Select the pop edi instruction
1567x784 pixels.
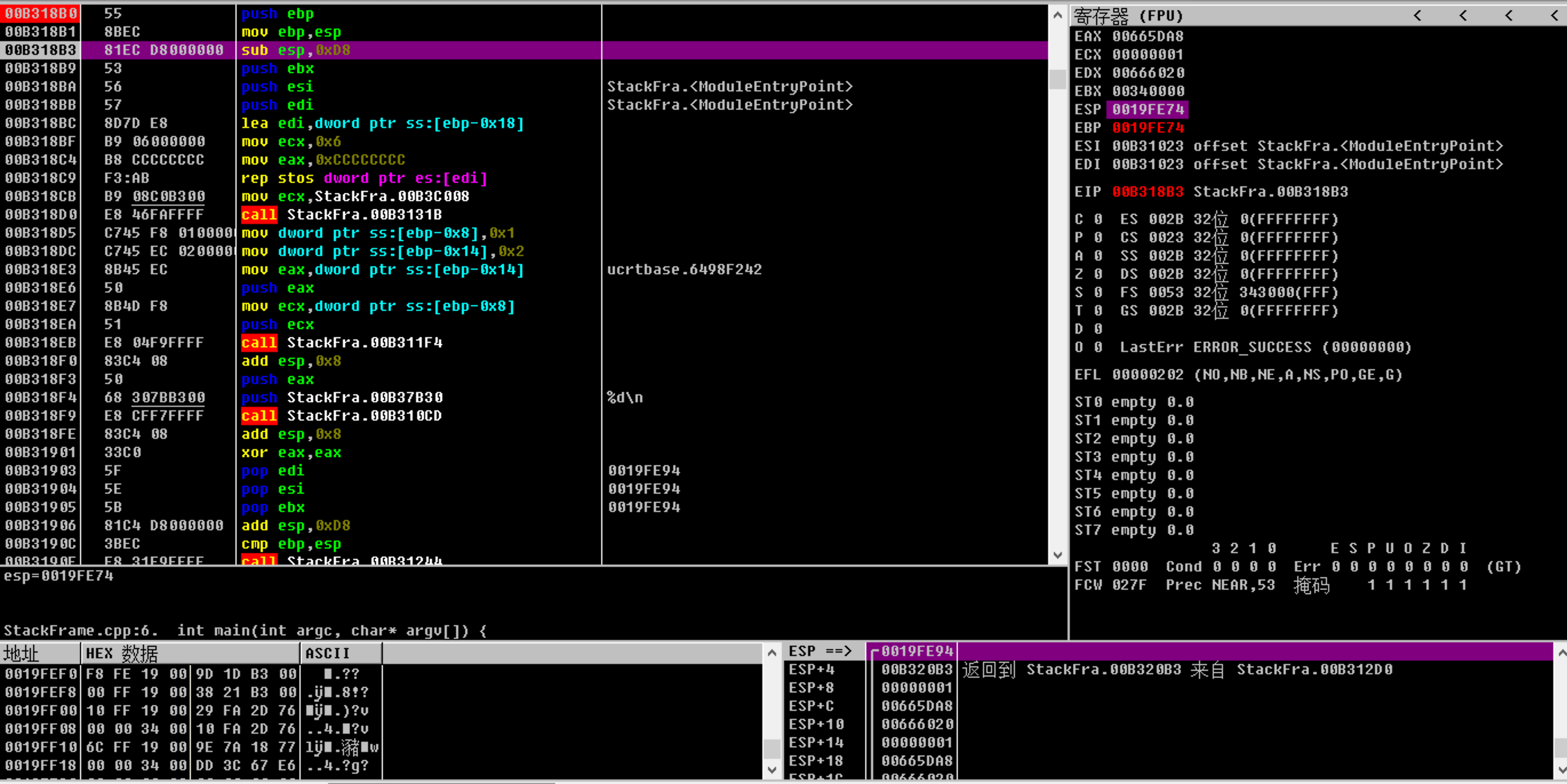tap(273, 470)
